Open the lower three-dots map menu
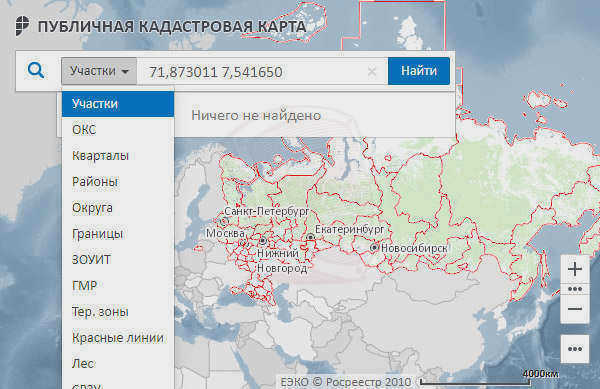600x389 pixels. click(x=575, y=349)
